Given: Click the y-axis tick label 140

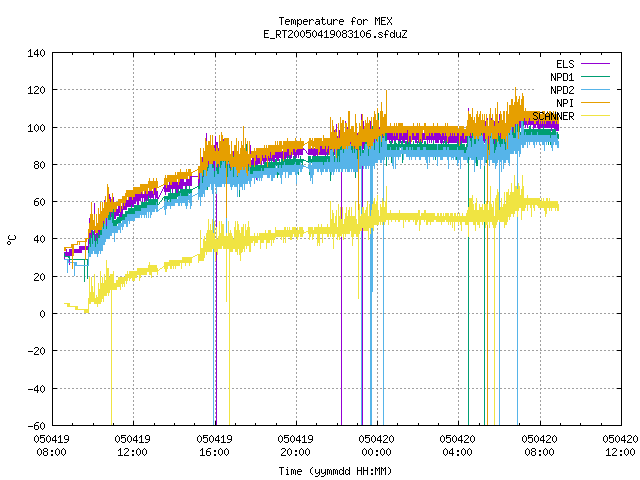Looking at the screenshot, I should tap(36, 53).
